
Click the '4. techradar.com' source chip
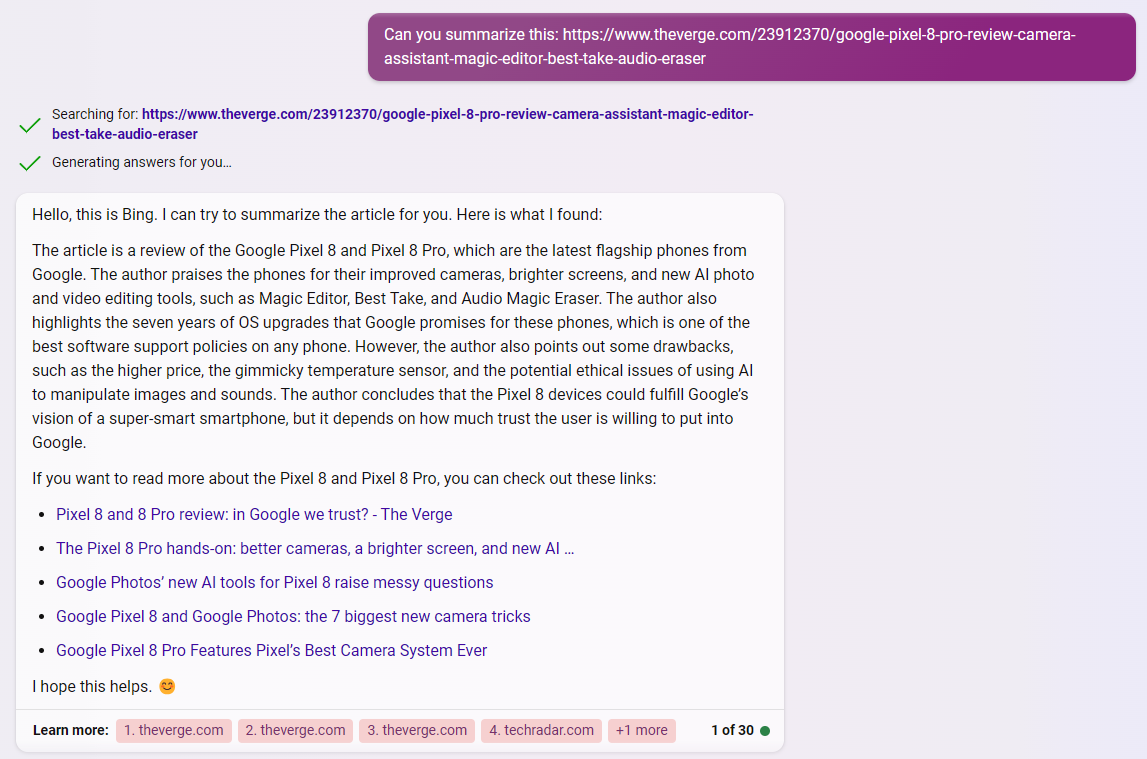[541, 730]
